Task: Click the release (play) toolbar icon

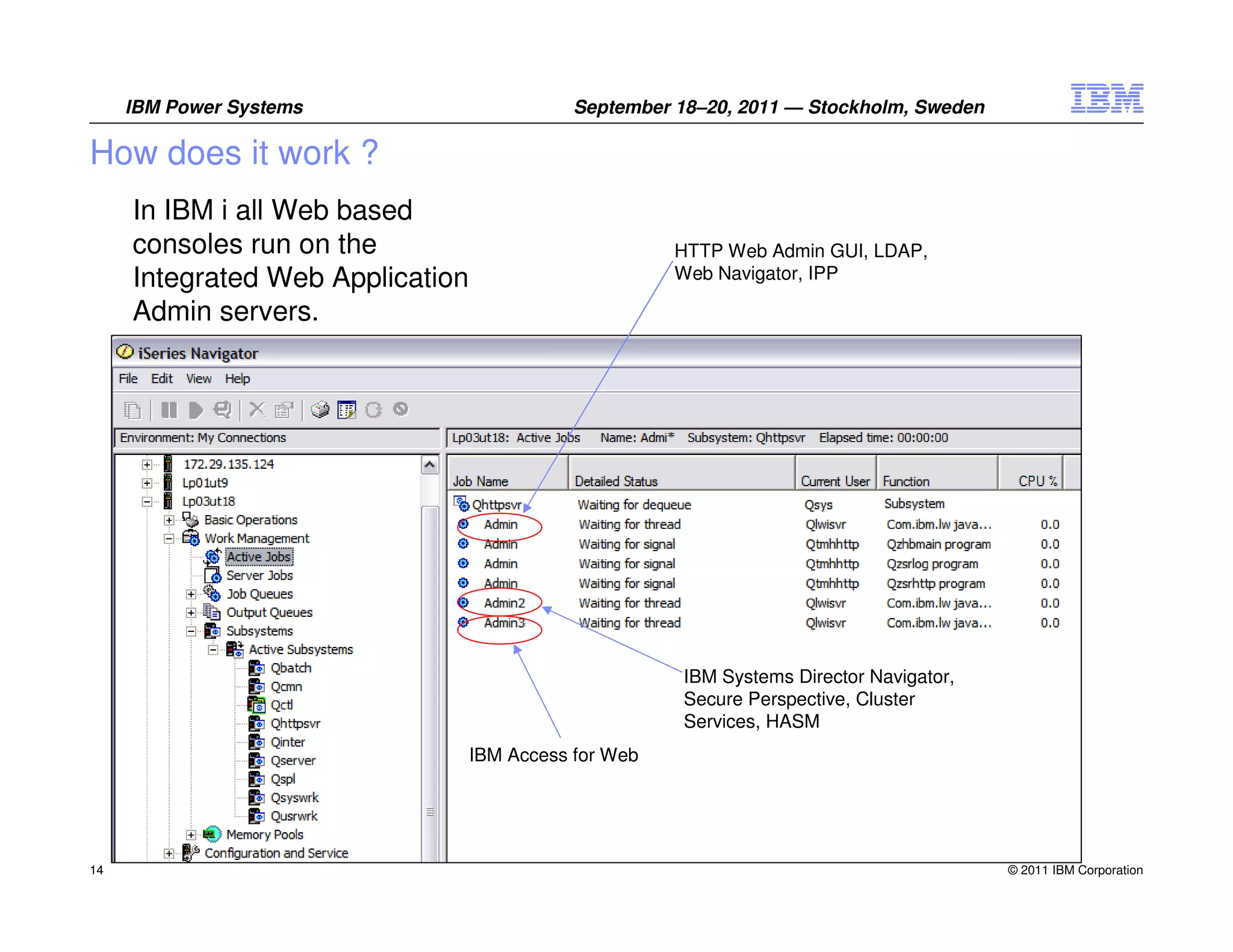Action: point(196,410)
